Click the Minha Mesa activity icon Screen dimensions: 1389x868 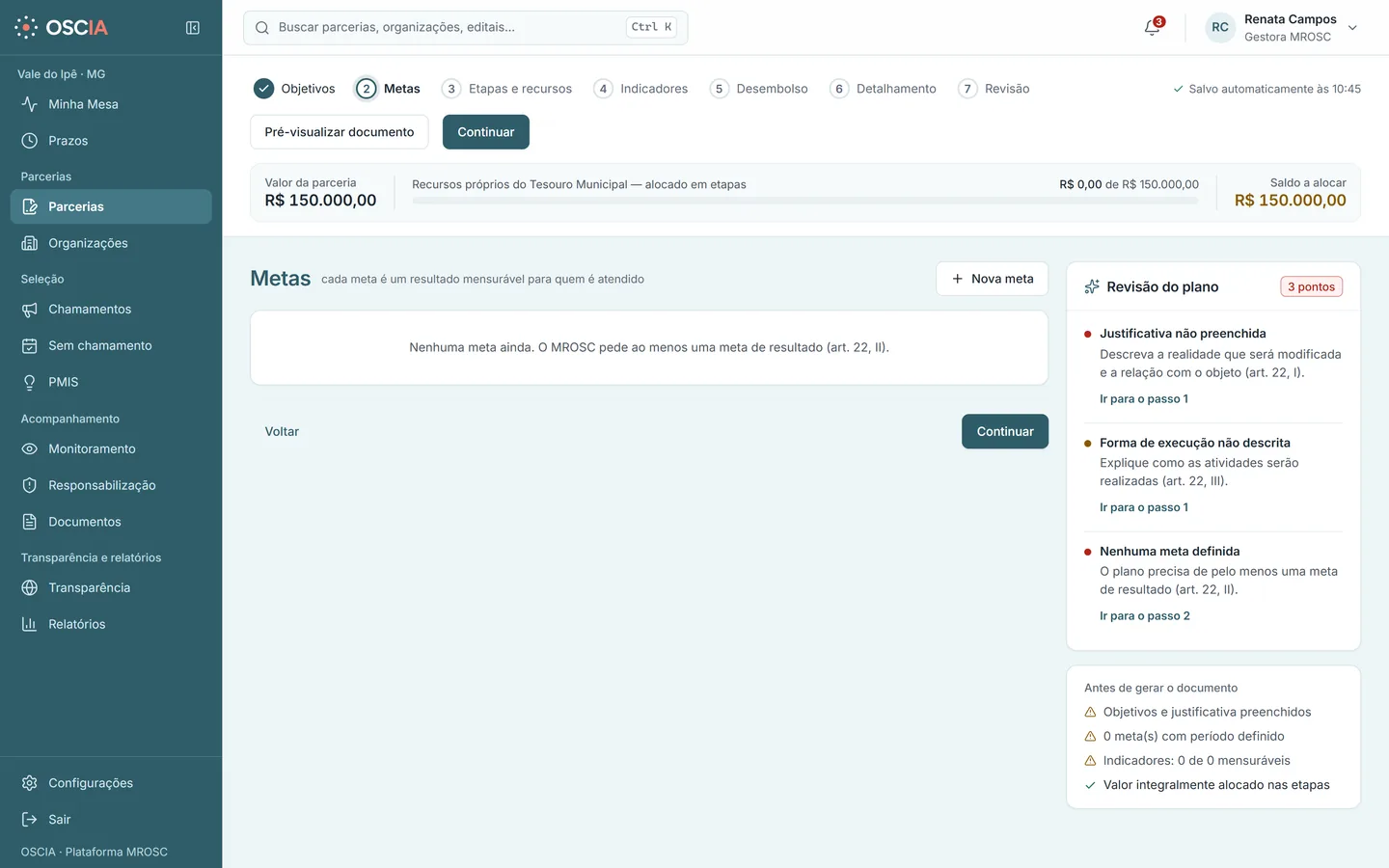coord(30,104)
